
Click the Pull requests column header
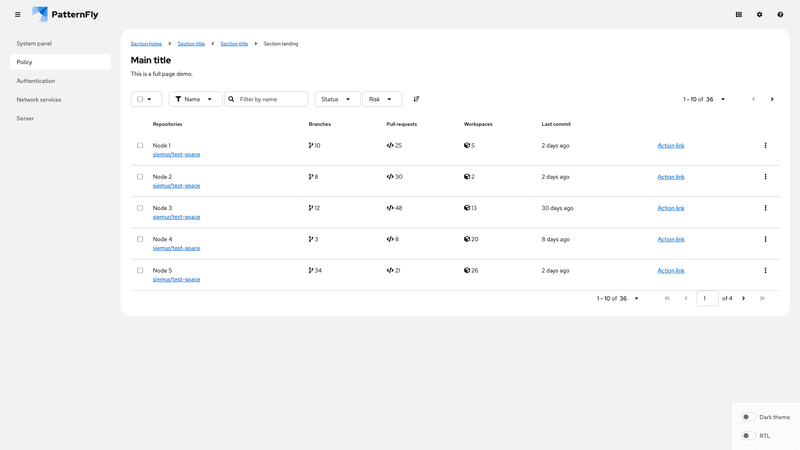[x=402, y=124]
